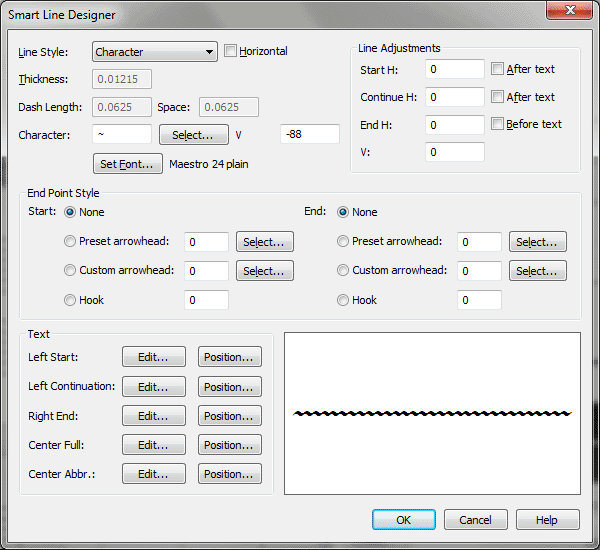Toggle After text for Start H
The image size is (600, 550).
coord(498,69)
